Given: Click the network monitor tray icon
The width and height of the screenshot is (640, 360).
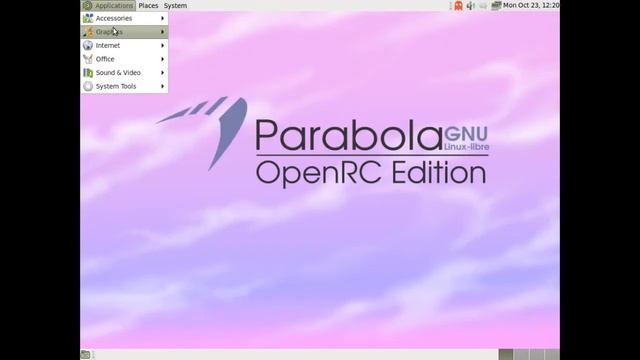Looking at the screenshot, I should 496,5.
